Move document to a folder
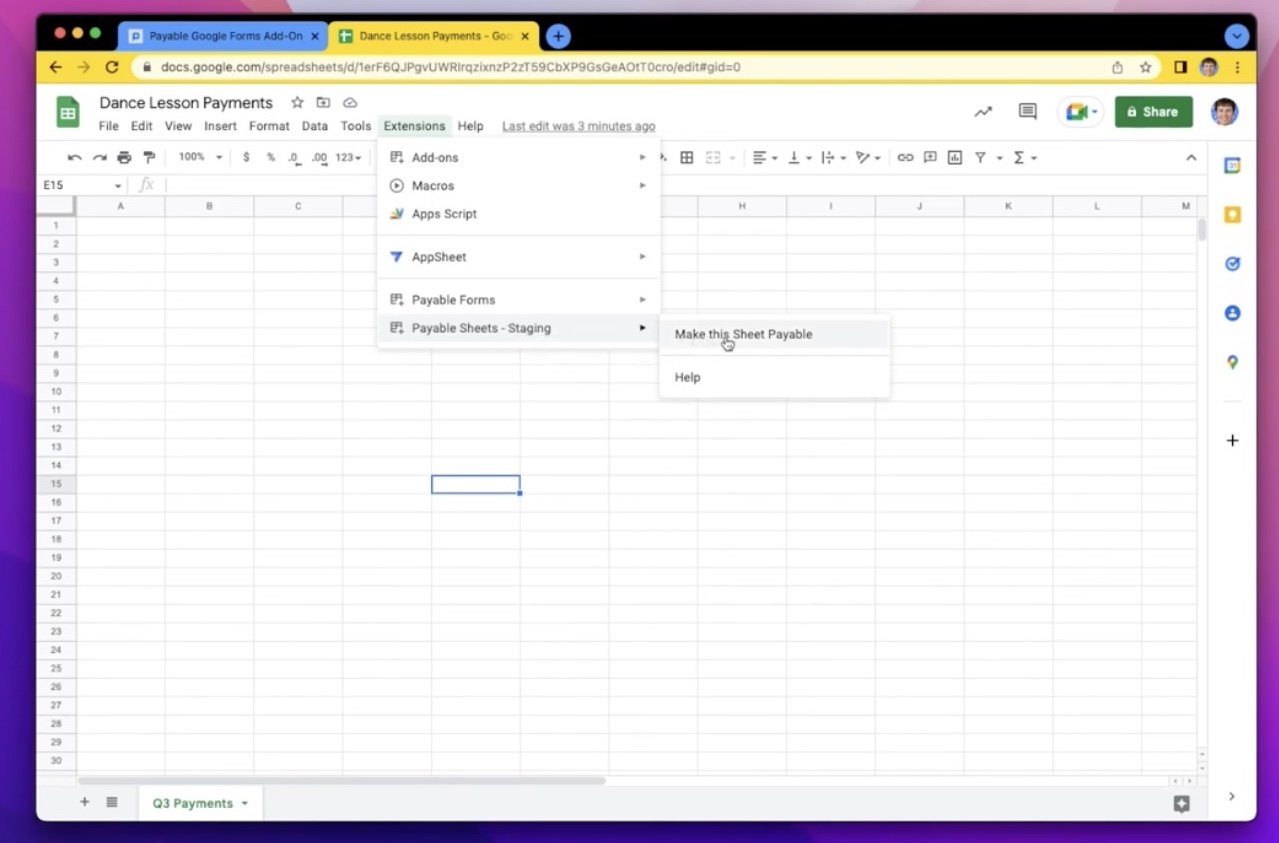1279x843 pixels. (323, 103)
